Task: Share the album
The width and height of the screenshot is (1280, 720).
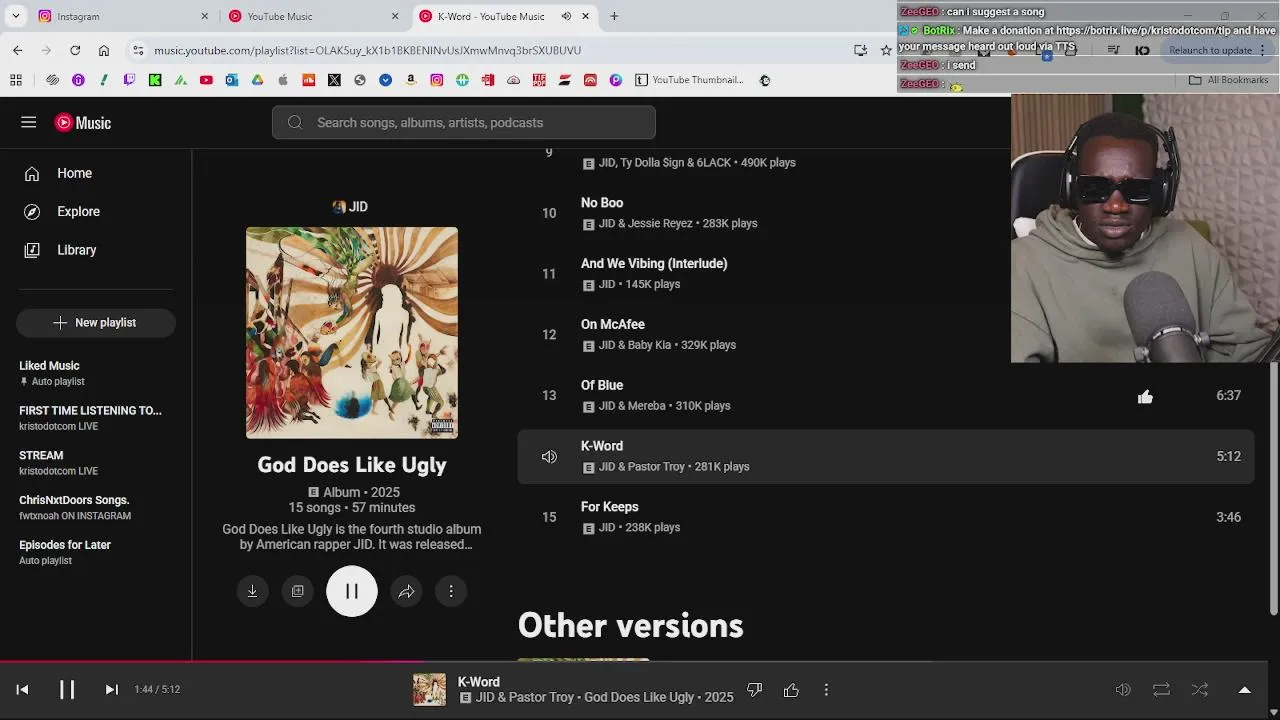Action: coord(406,591)
